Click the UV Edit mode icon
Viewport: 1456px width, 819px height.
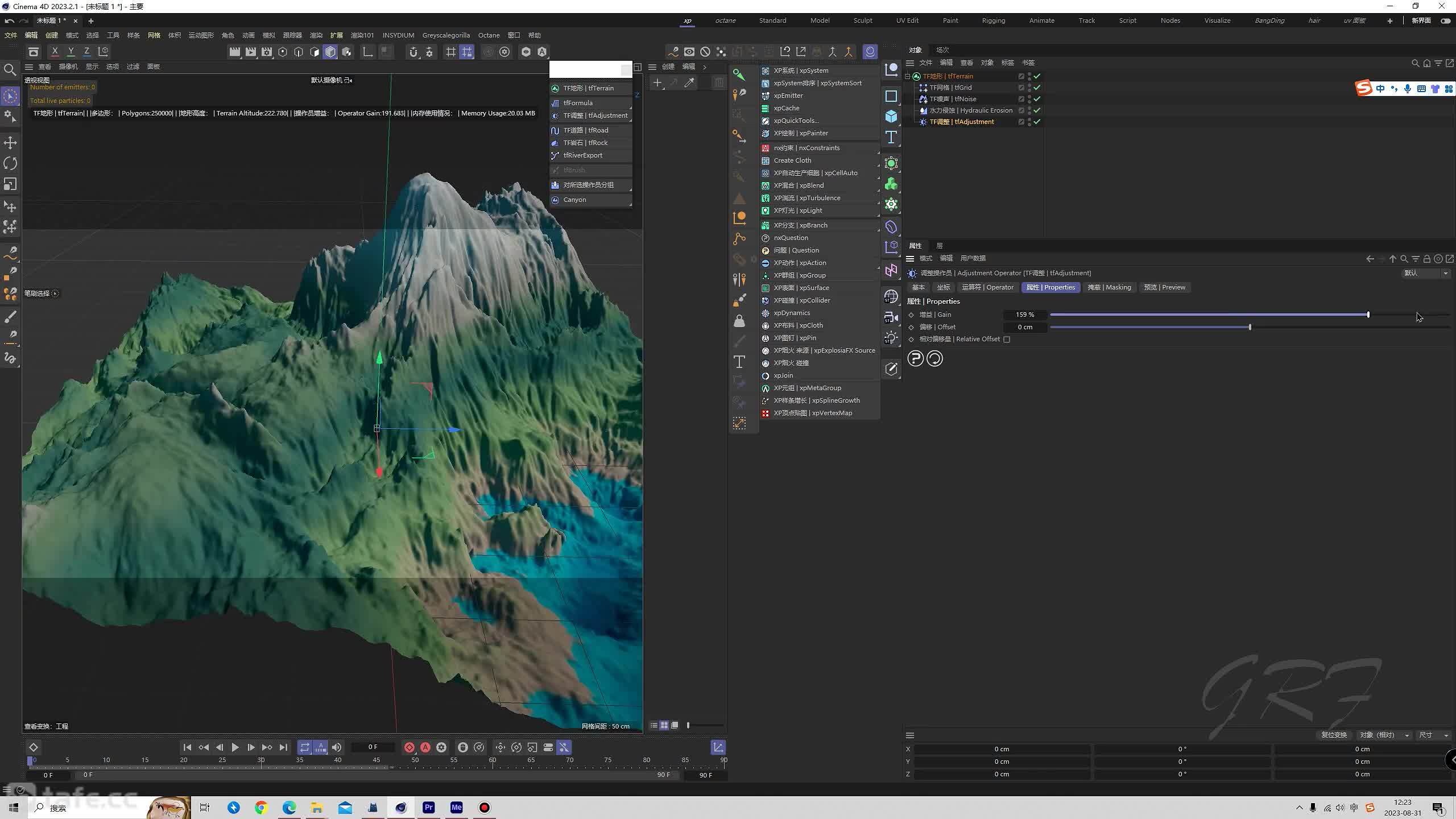coord(905,21)
